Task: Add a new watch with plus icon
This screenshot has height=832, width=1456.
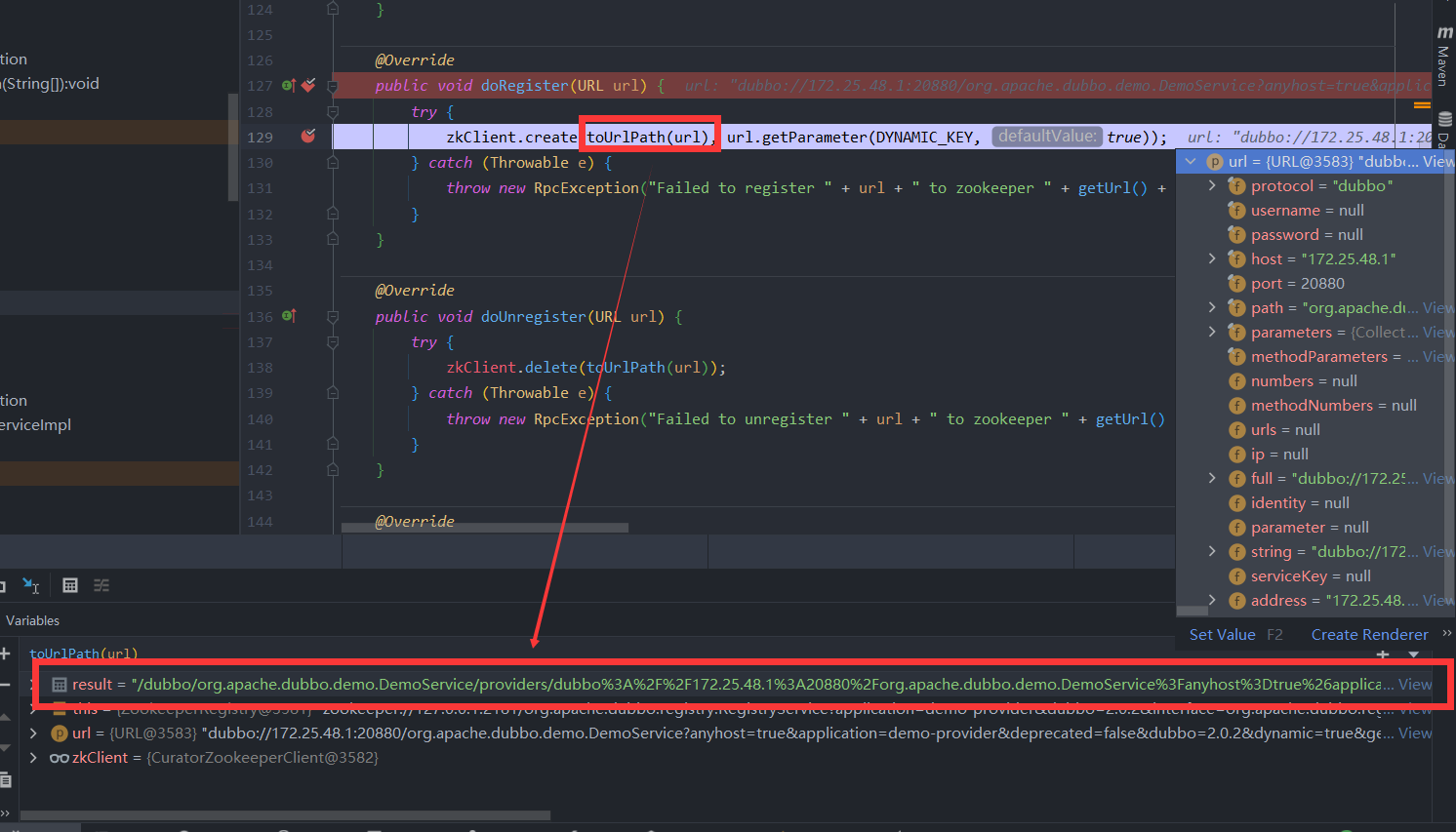Action: (x=6, y=654)
